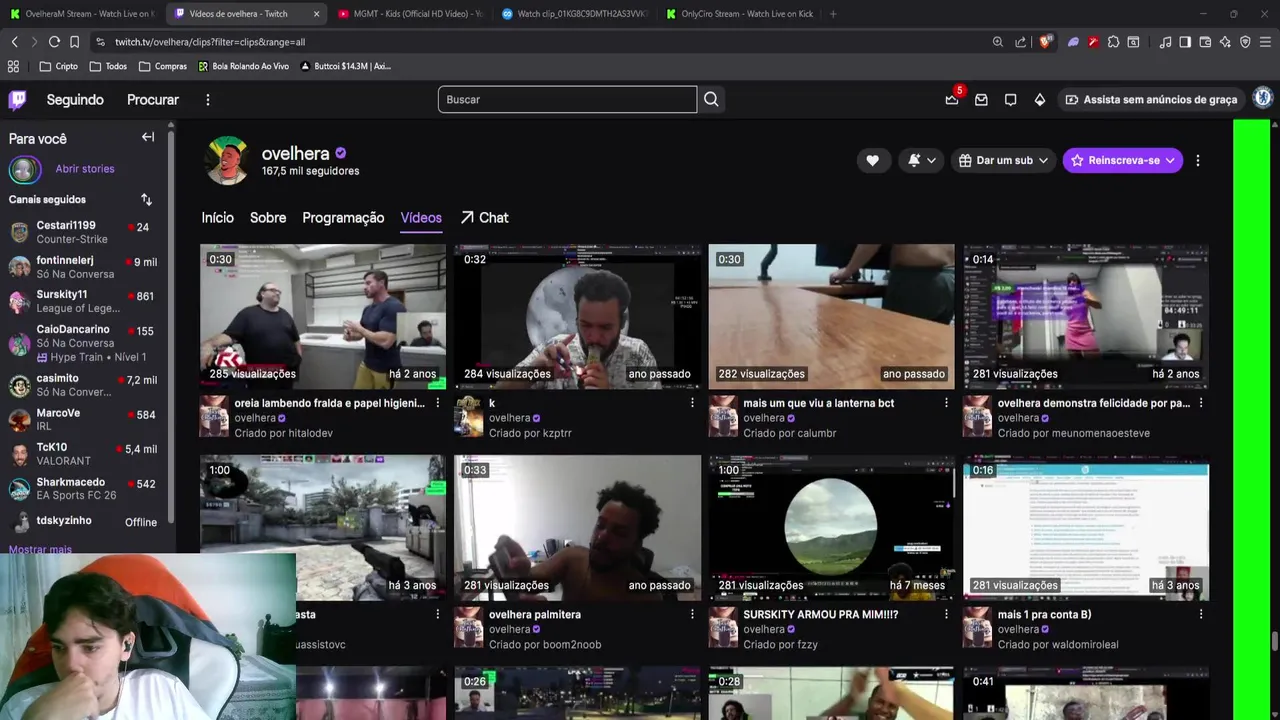Screen dimensions: 1280x720
Task: Open the Bola Rolando Ao Vivo bookmark
Action: [244, 66]
